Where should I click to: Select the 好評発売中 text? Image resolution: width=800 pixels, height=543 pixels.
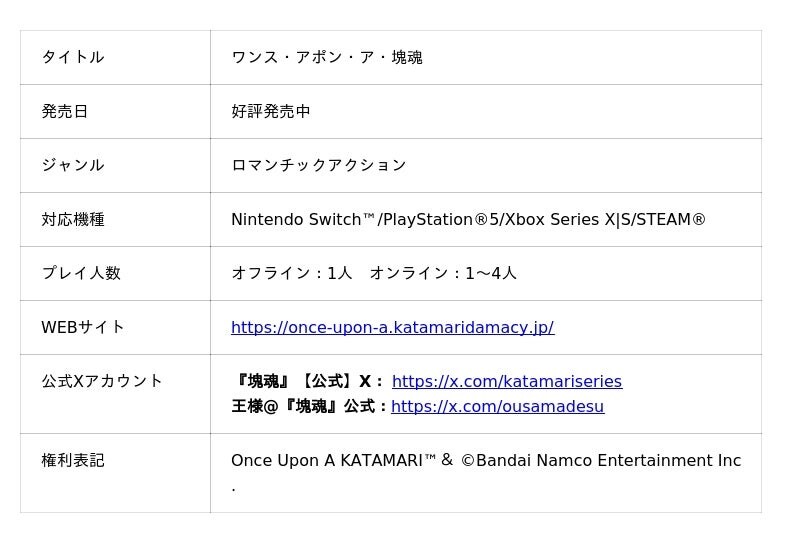pyautogui.click(x=271, y=111)
